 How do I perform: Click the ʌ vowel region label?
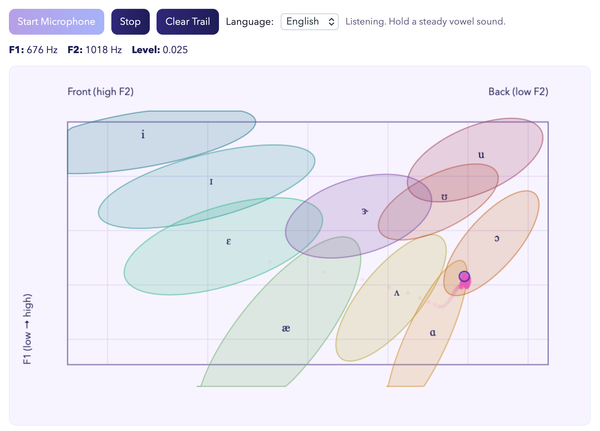(397, 293)
